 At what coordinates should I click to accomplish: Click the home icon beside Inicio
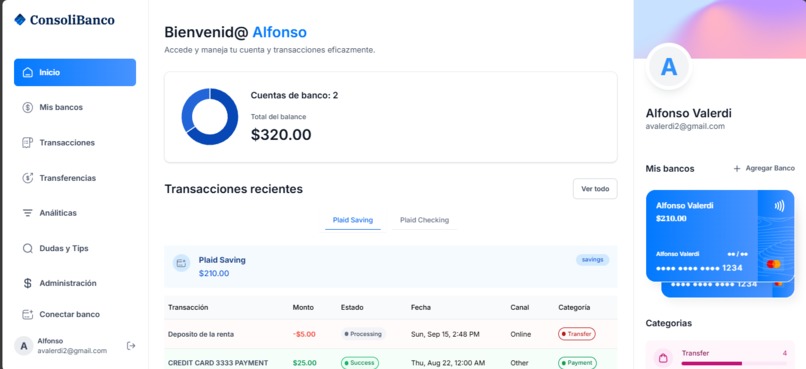click(28, 72)
